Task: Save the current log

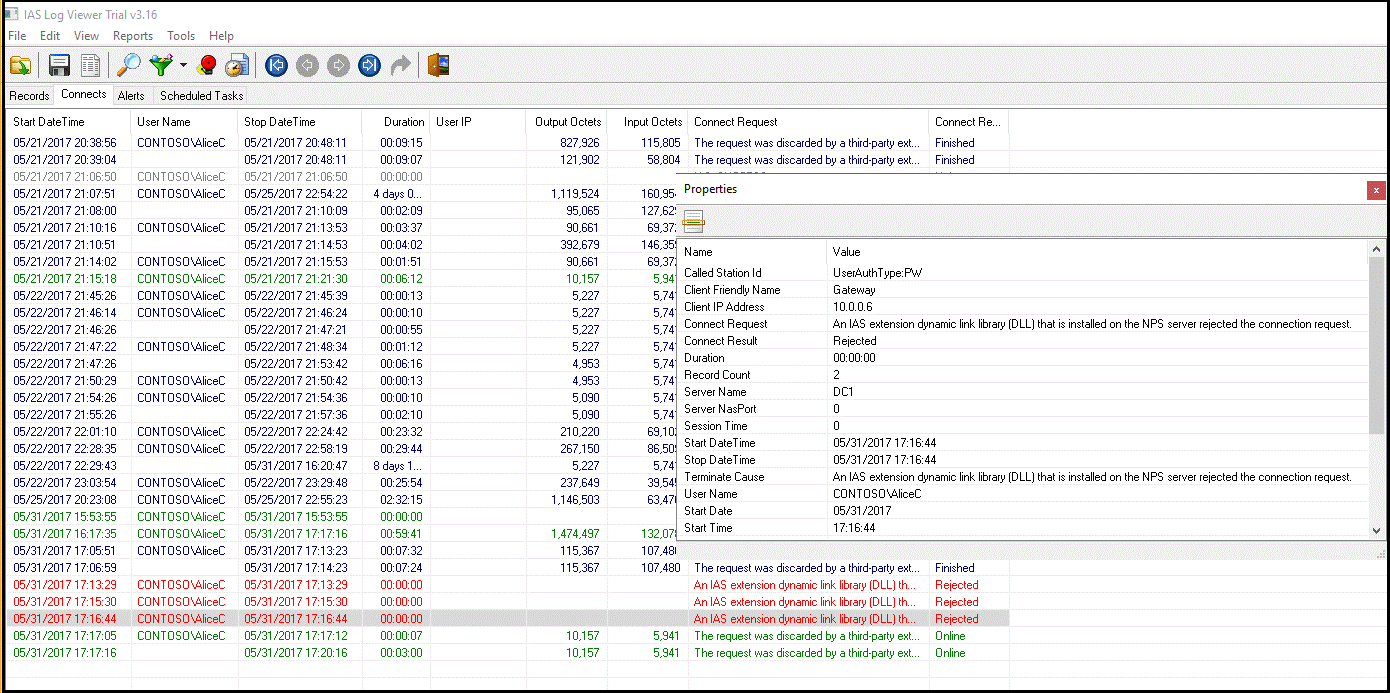Action: click(x=58, y=64)
